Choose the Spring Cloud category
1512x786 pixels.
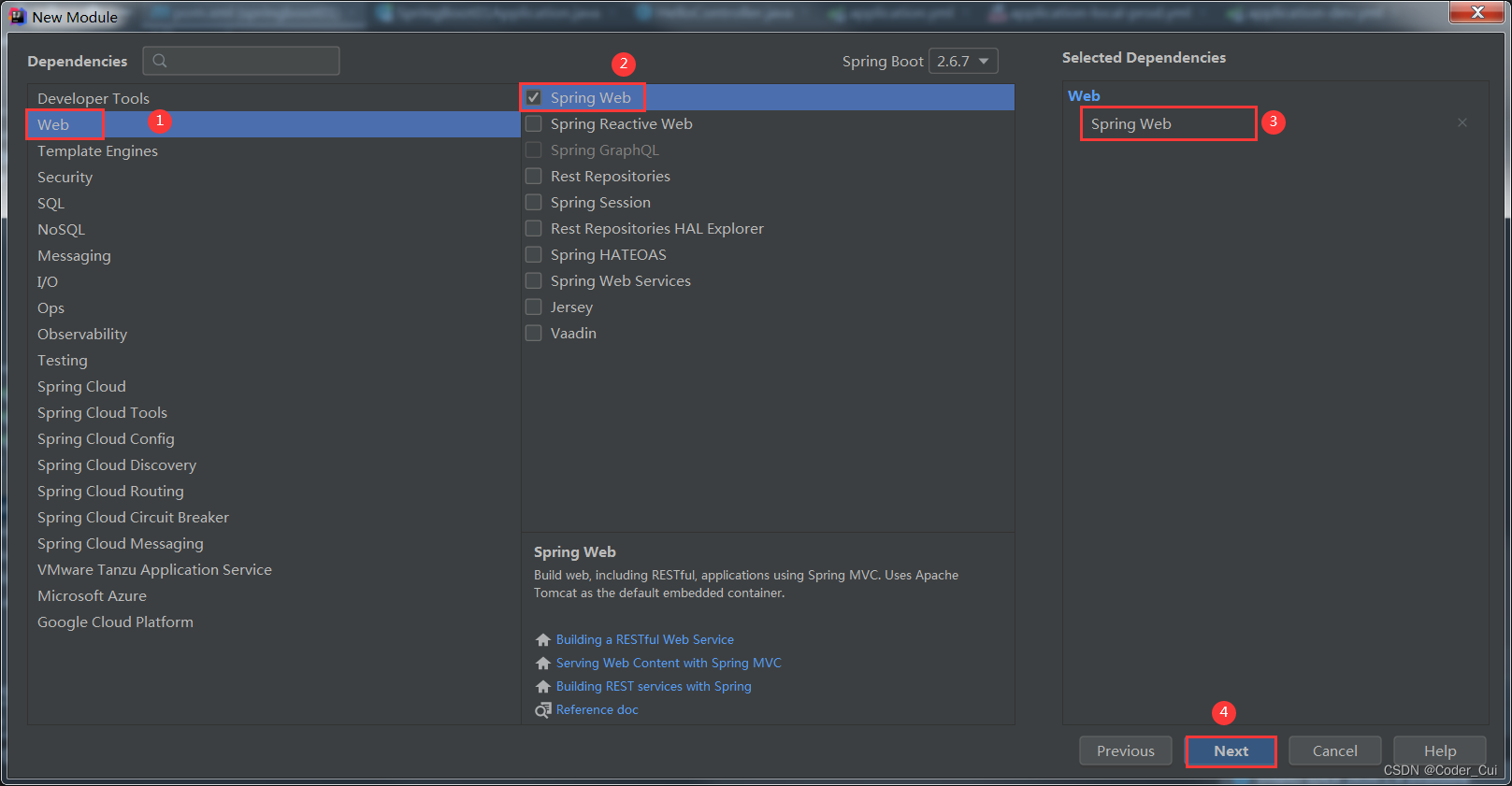(274, 386)
